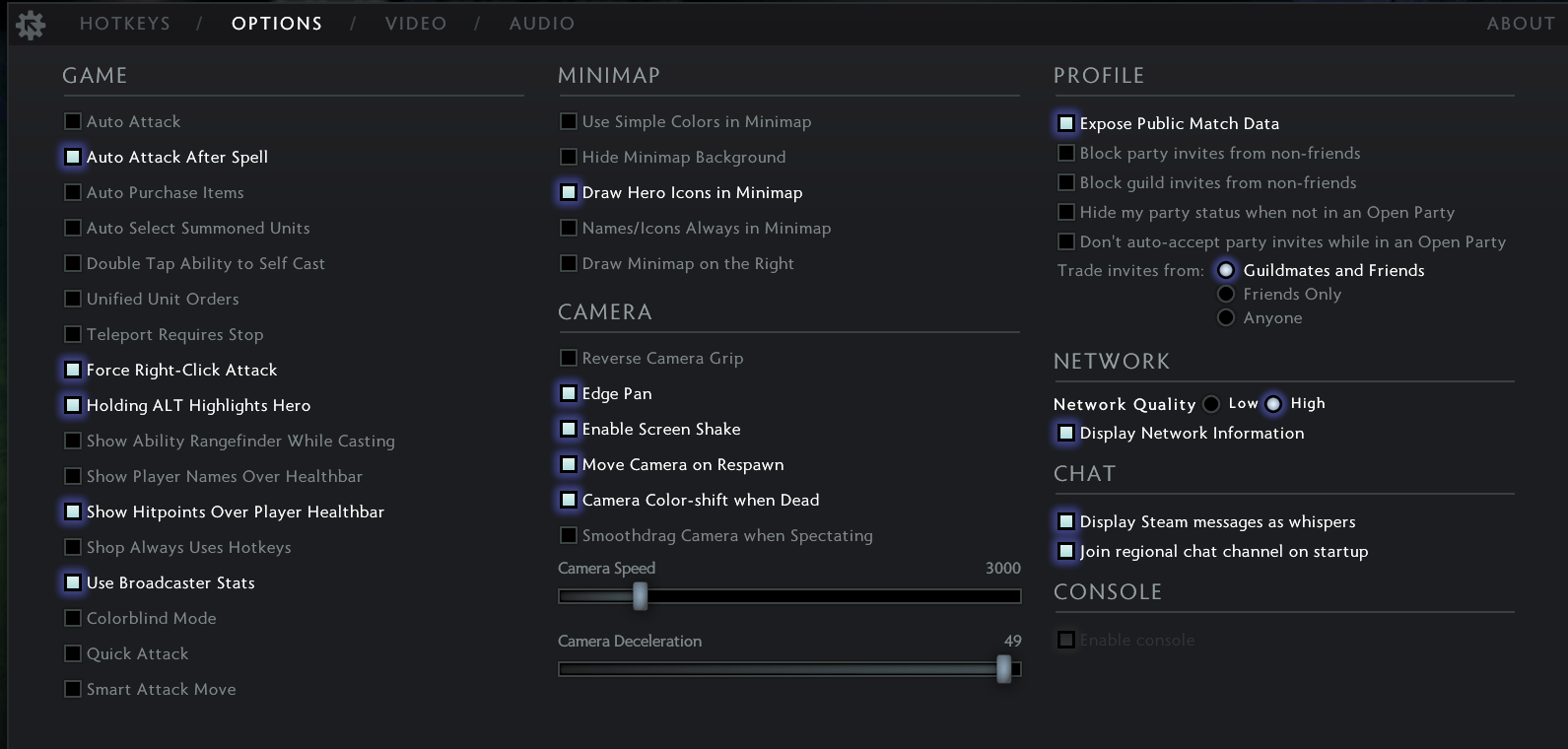Click the settings gear icon
This screenshot has height=749, width=1568.
[x=31, y=25]
